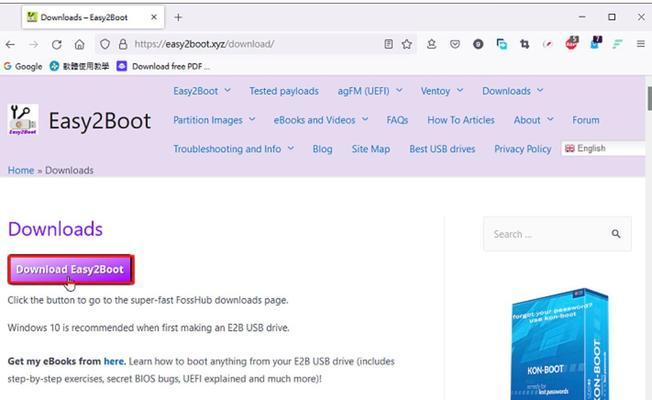
Task: Click the red pen extension icon
Action: (x=548, y=44)
